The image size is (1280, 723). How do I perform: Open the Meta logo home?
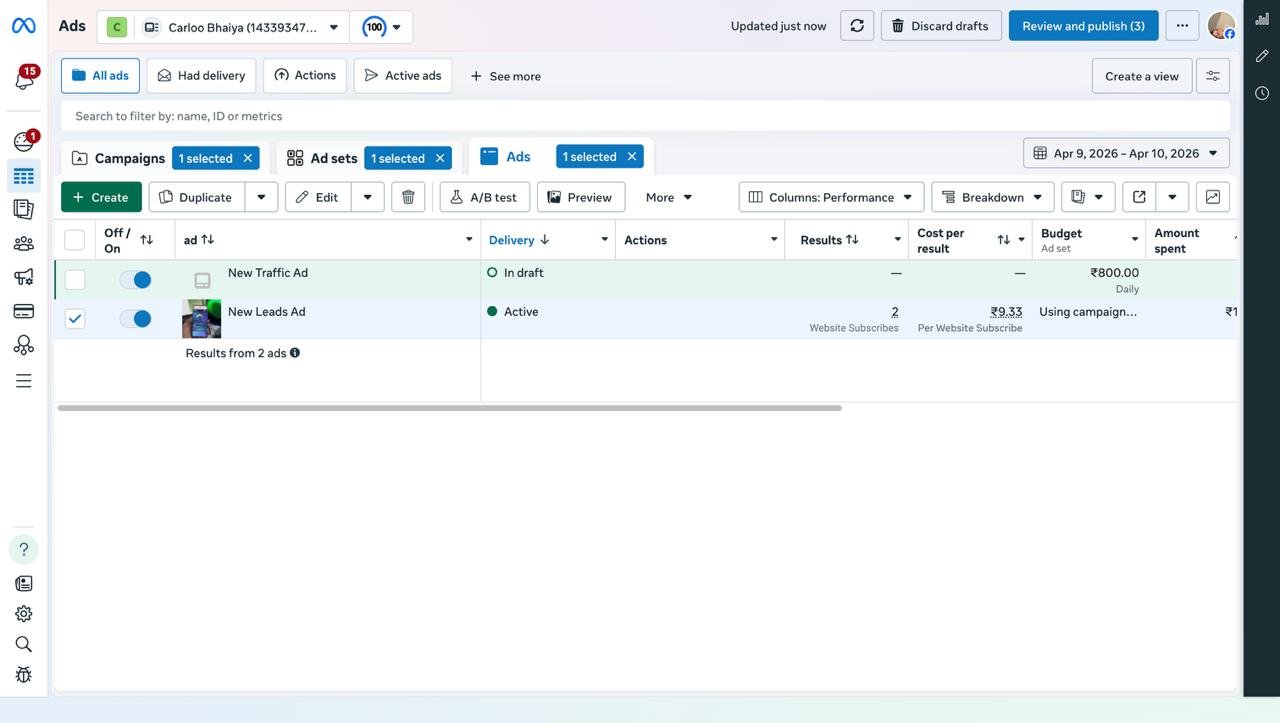coord(23,26)
